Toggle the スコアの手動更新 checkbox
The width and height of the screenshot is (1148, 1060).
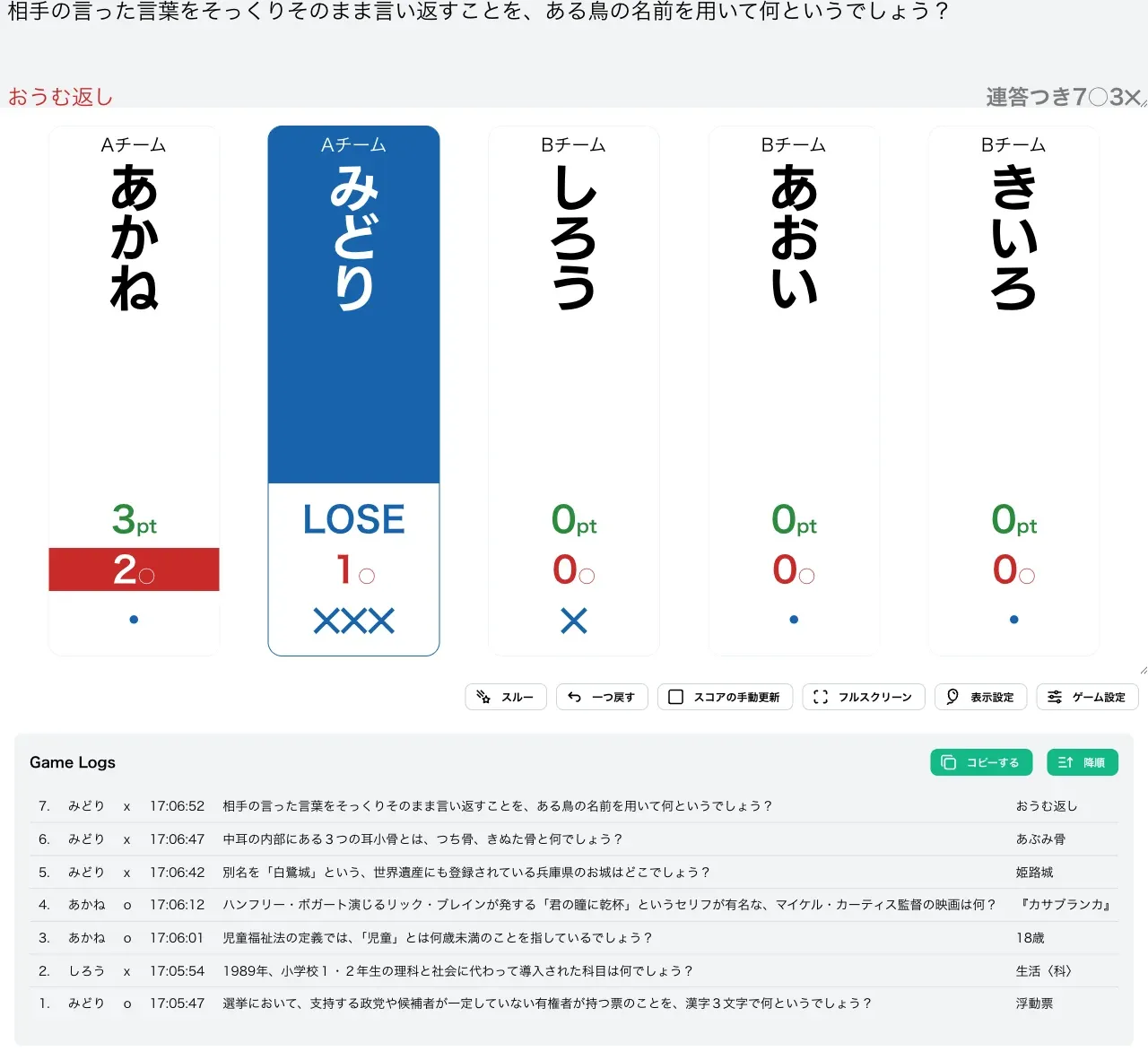point(676,697)
